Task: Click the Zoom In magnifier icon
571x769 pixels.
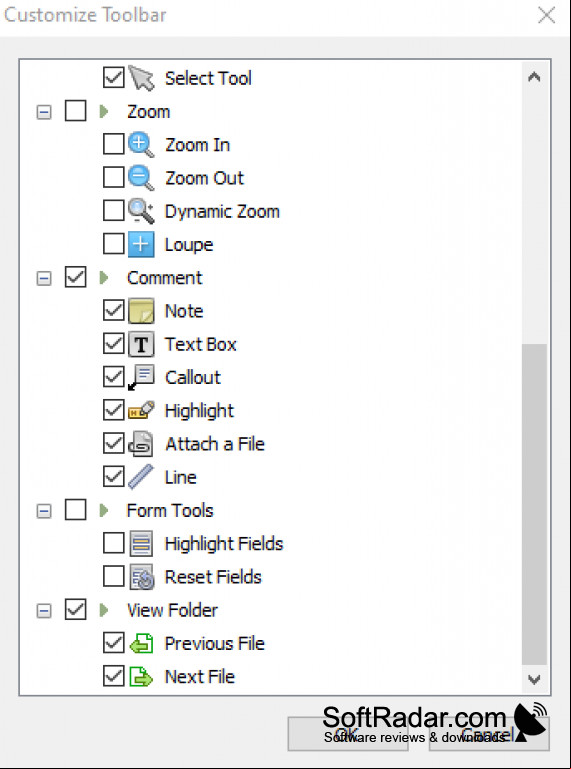Action: (x=141, y=145)
